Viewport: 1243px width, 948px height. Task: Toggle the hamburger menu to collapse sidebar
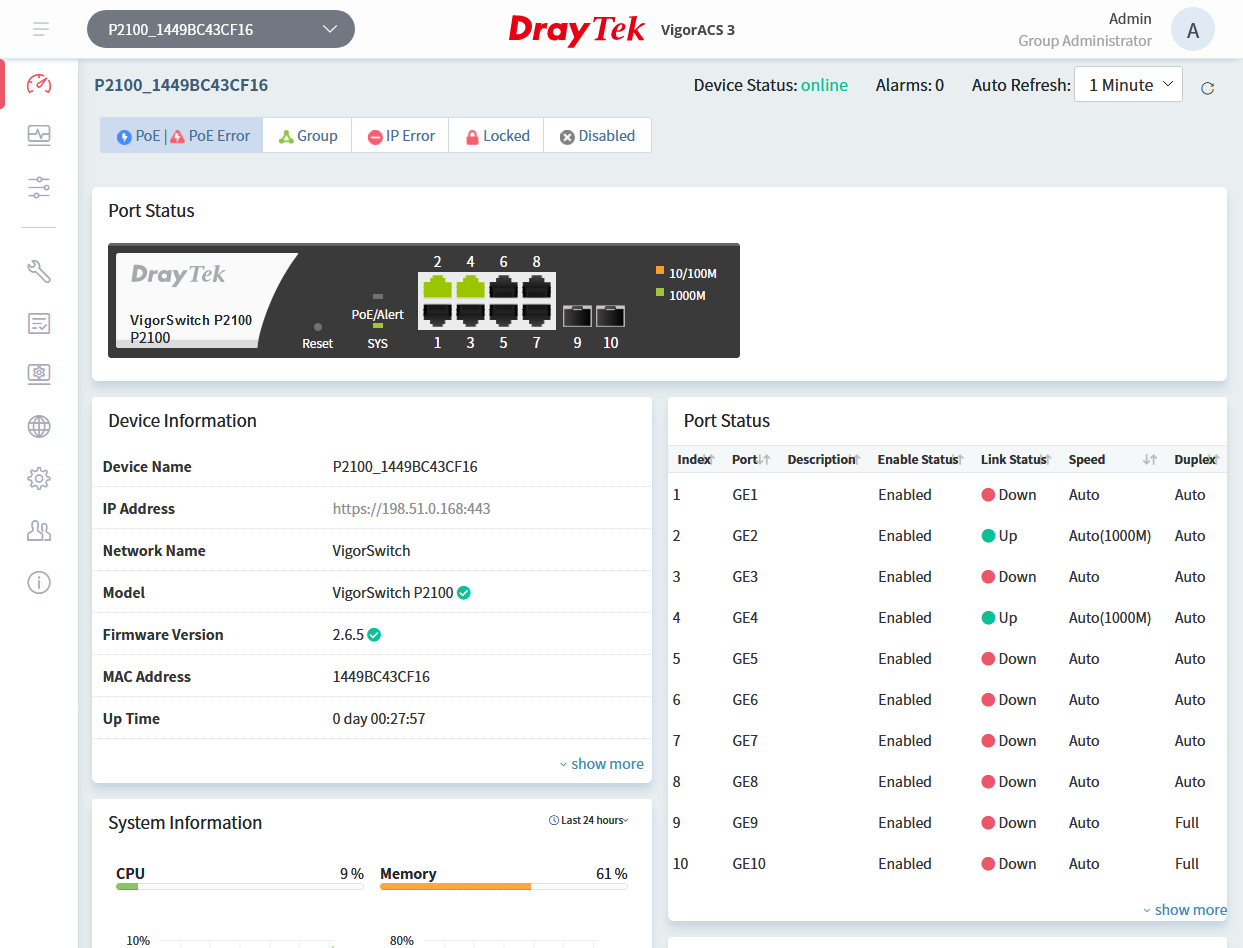(x=41, y=29)
